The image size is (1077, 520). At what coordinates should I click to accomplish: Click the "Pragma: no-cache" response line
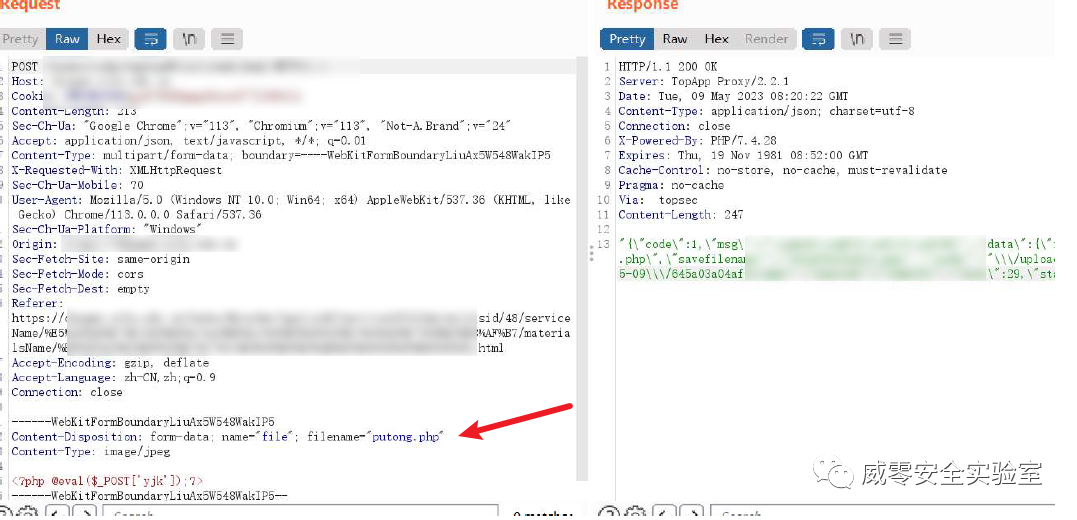click(x=671, y=185)
